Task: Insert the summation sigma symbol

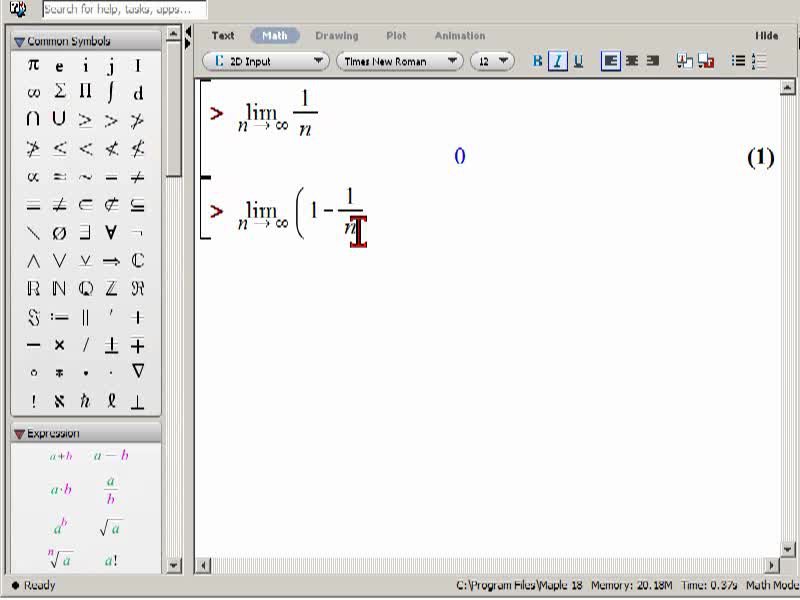Action: pyautogui.click(x=59, y=92)
